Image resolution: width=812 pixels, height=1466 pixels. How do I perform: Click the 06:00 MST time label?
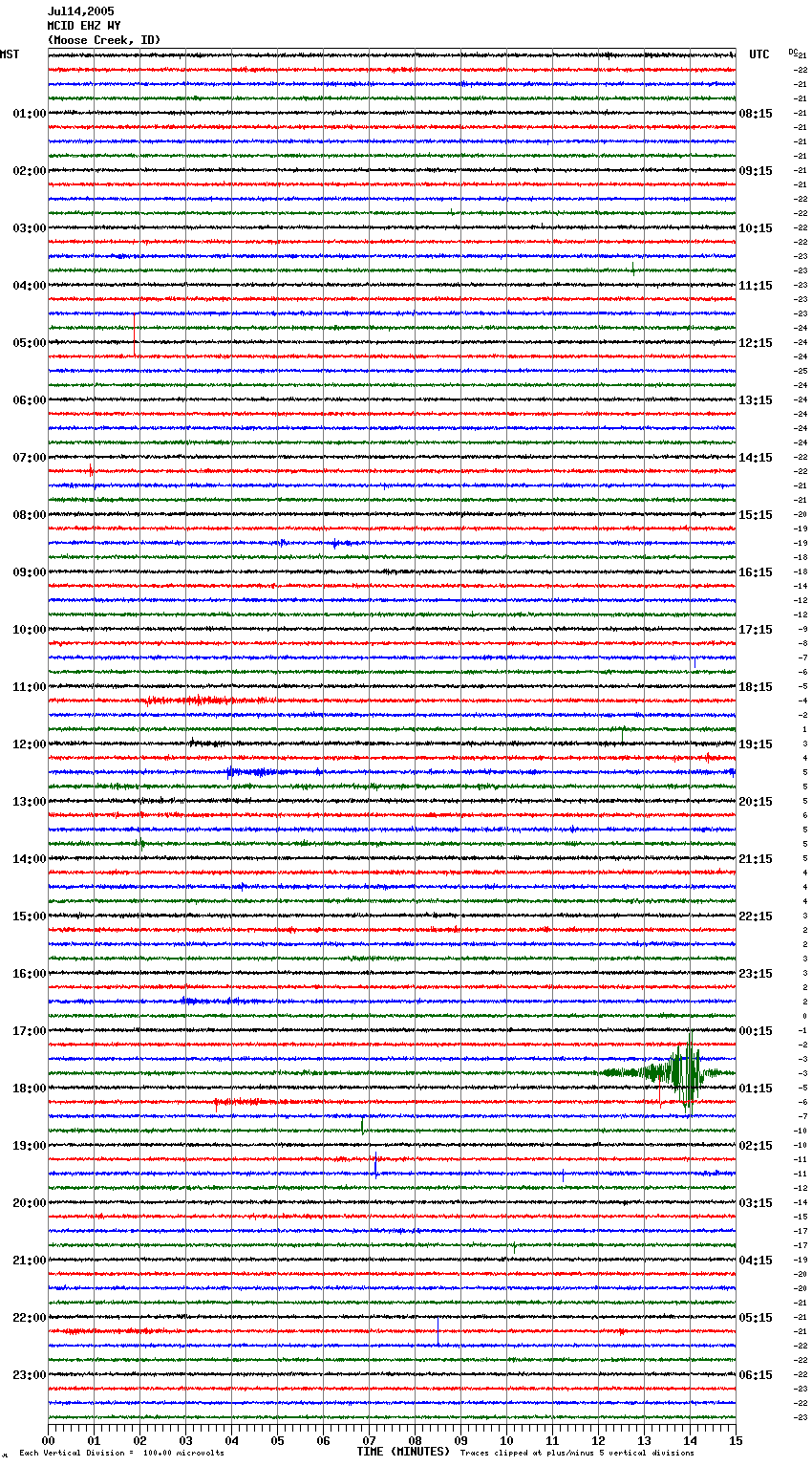tap(30, 400)
